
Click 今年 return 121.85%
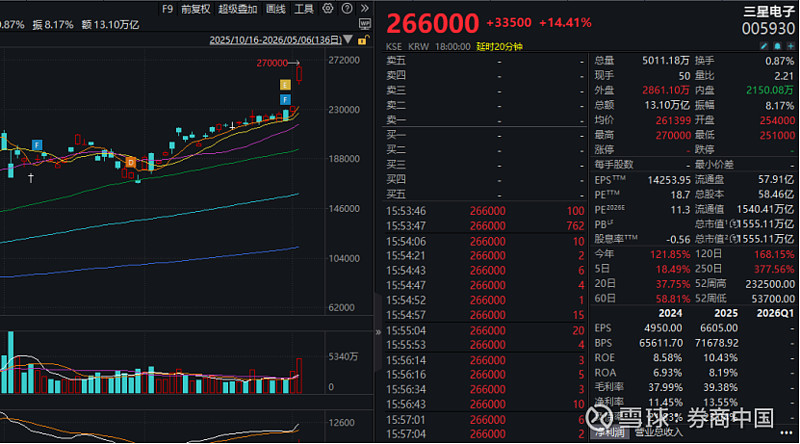tap(670, 254)
